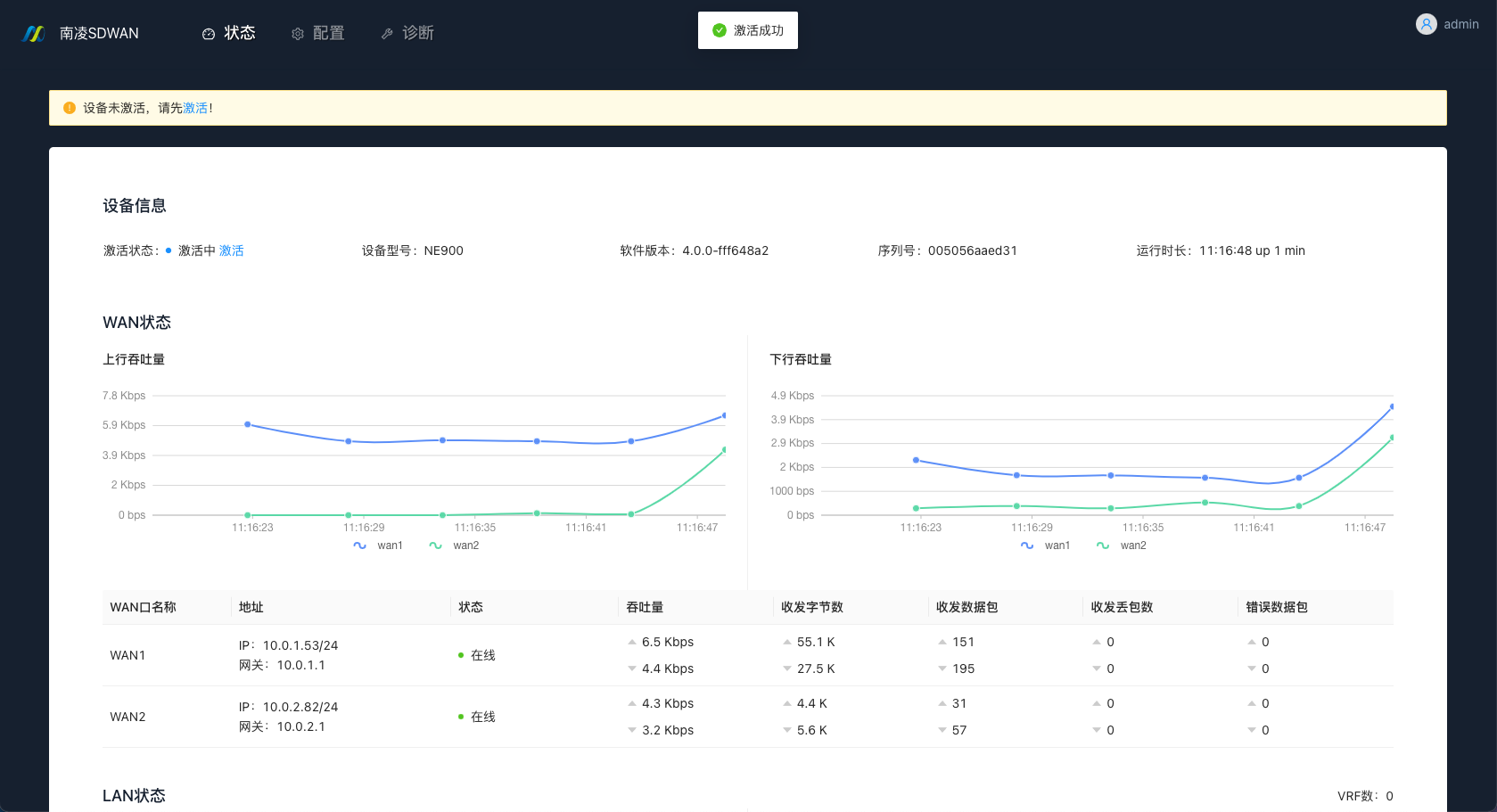Click the 激活 link next to 激活中

(232, 250)
